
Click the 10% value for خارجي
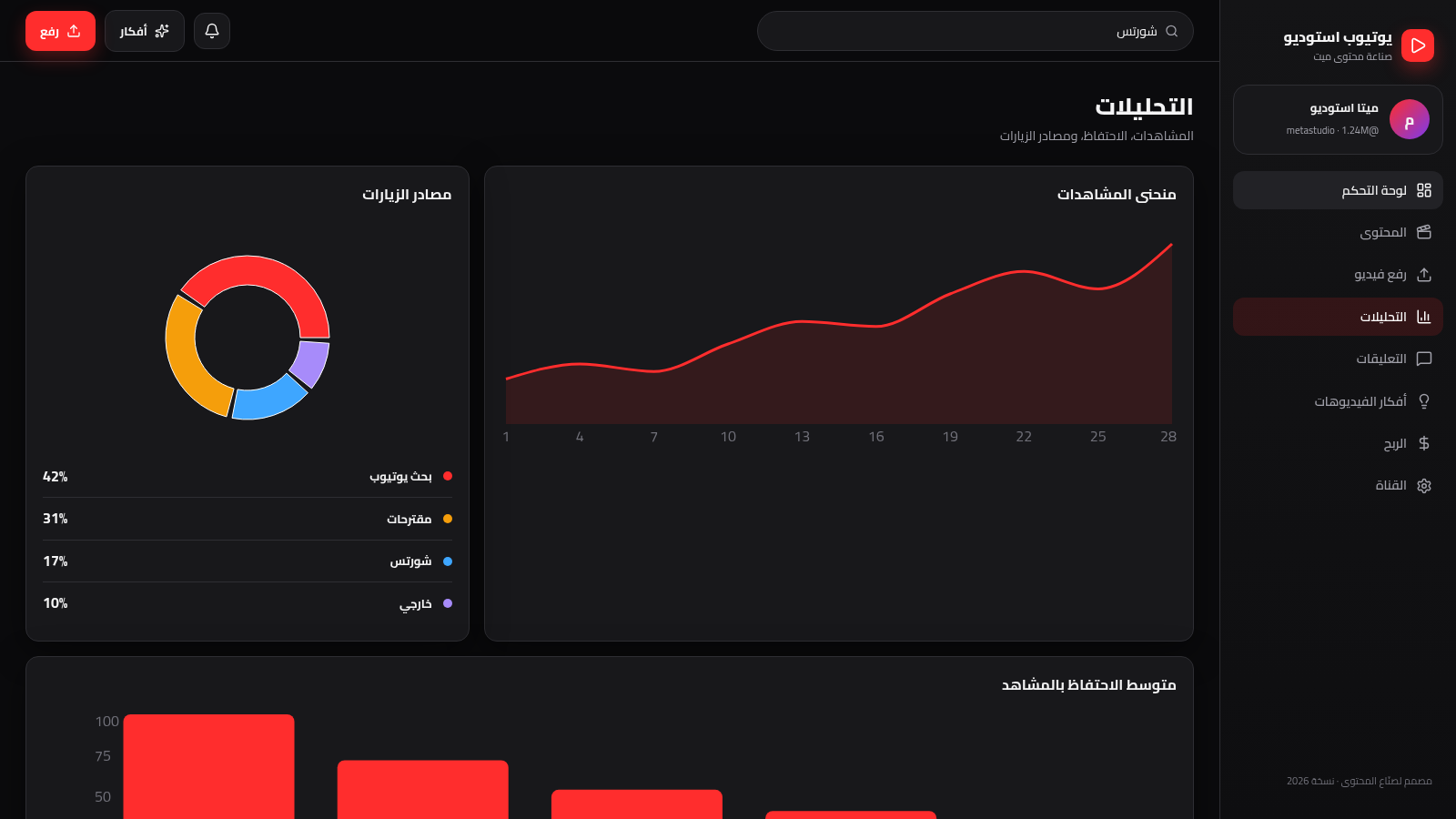click(56, 603)
